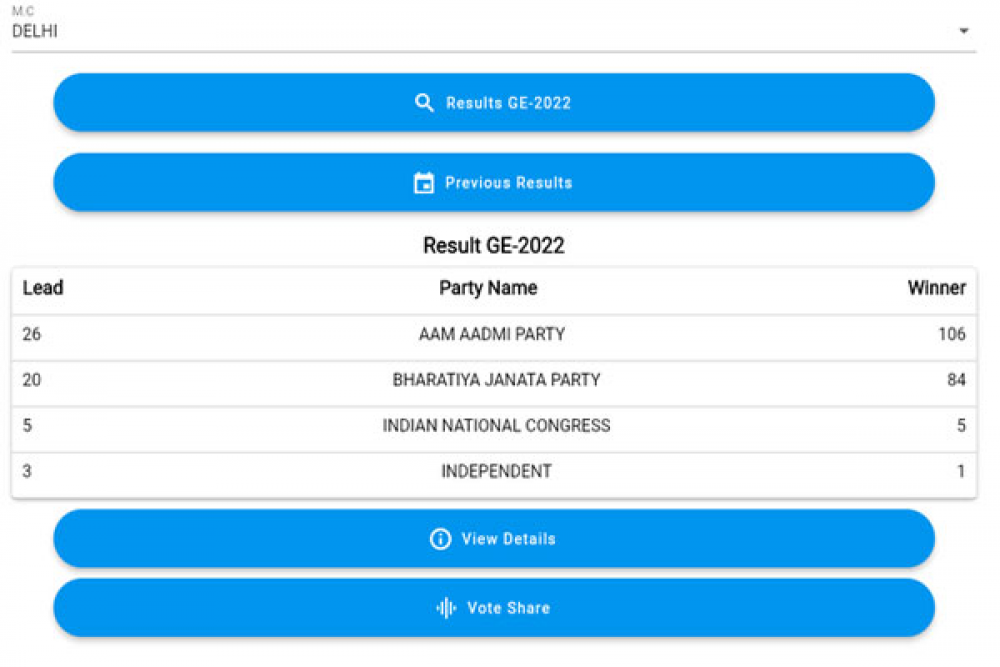Click the Party Name column header

tap(488, 288)
